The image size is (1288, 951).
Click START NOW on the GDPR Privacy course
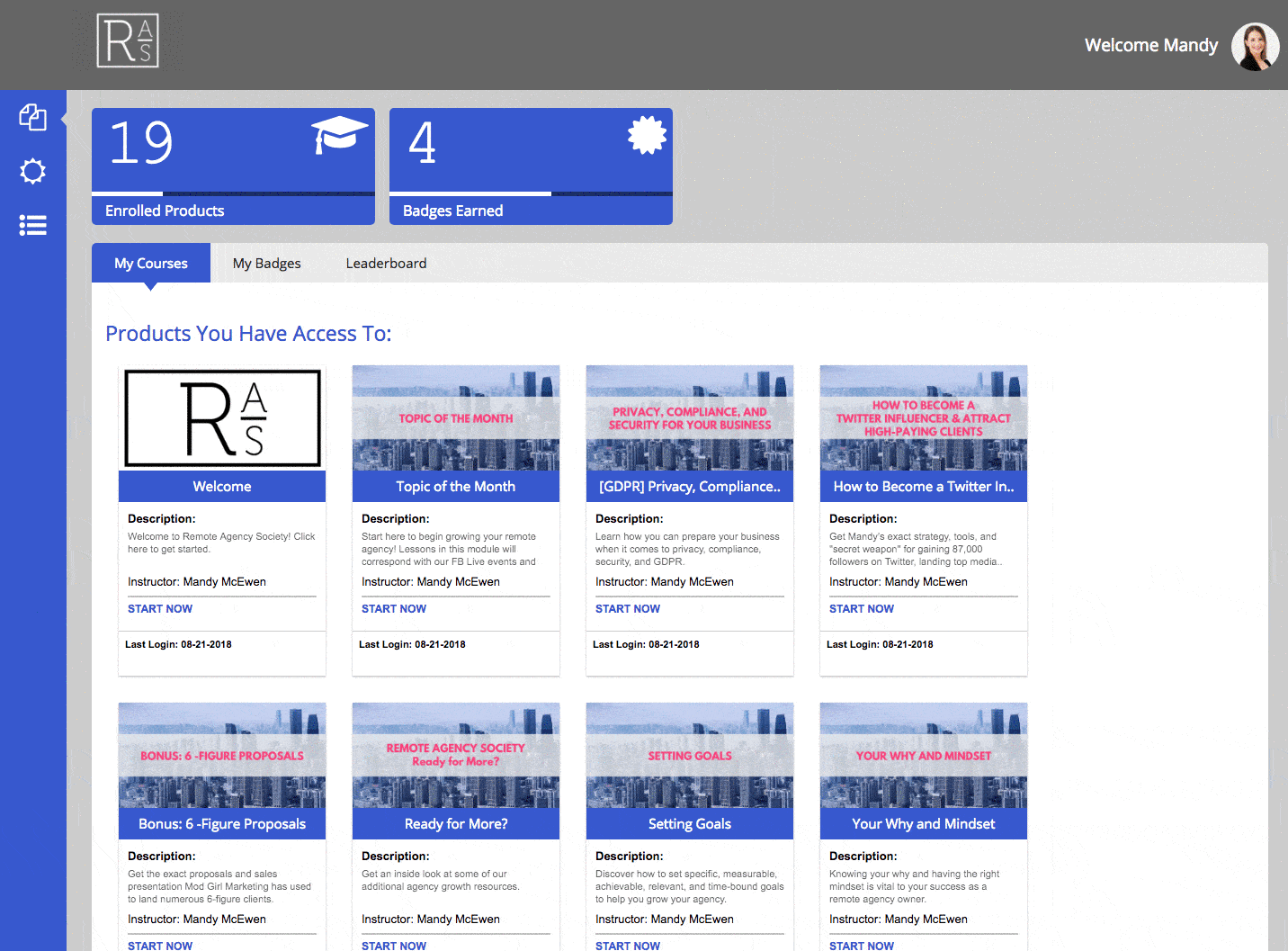pos(627,608)
